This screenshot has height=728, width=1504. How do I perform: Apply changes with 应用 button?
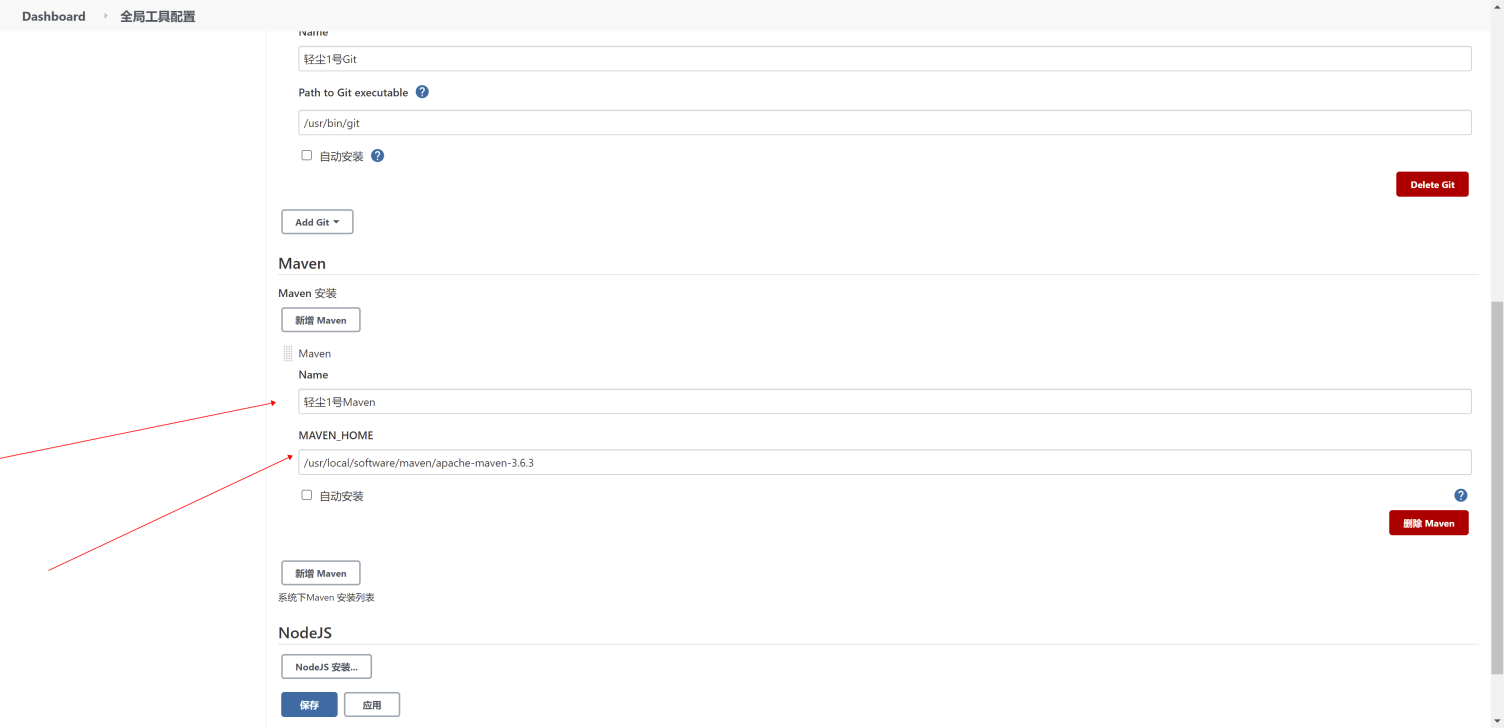(372, 705)
